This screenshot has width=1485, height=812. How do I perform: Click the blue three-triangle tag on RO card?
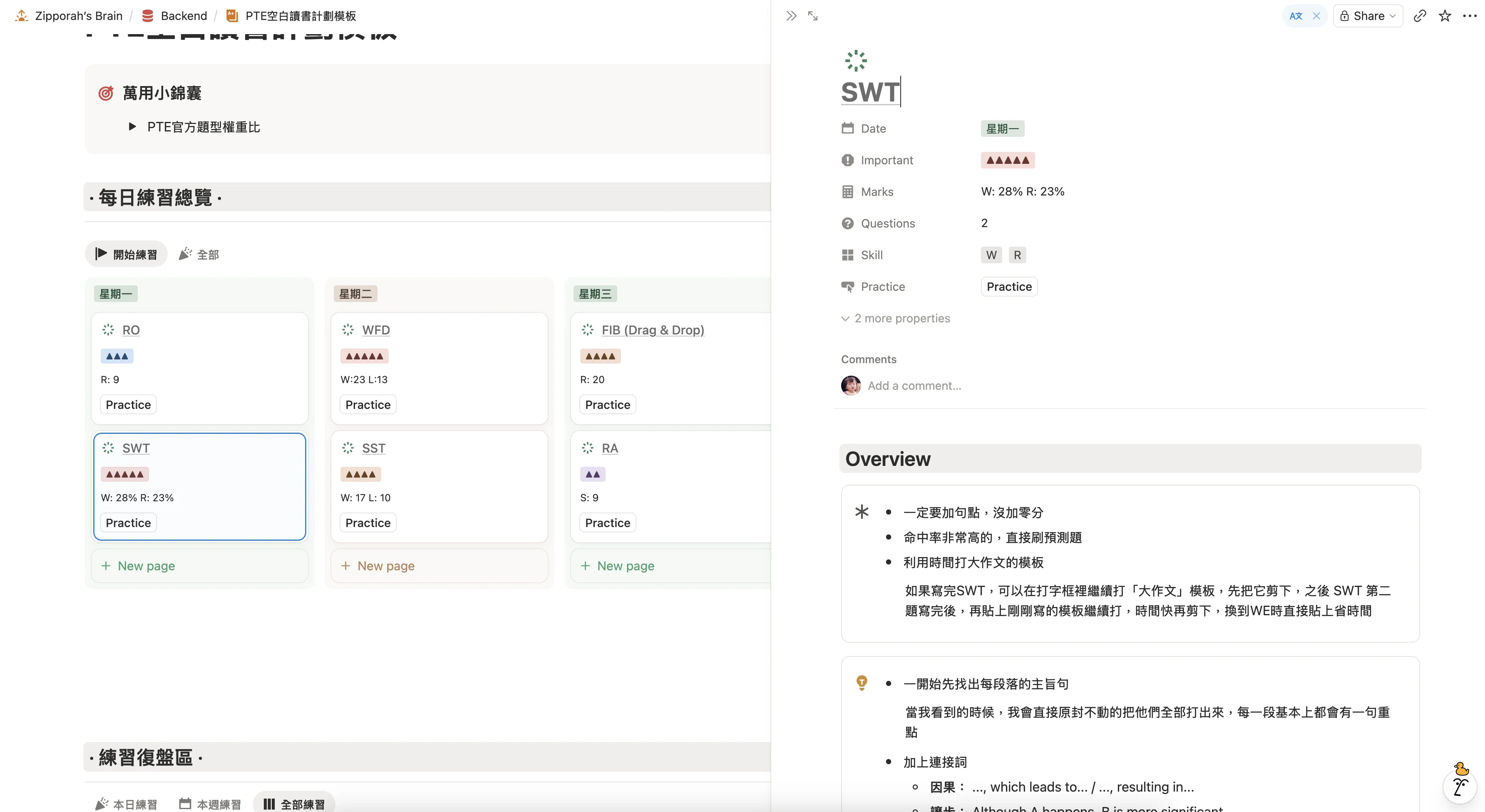pyautogui.click(x=117, y=356)
